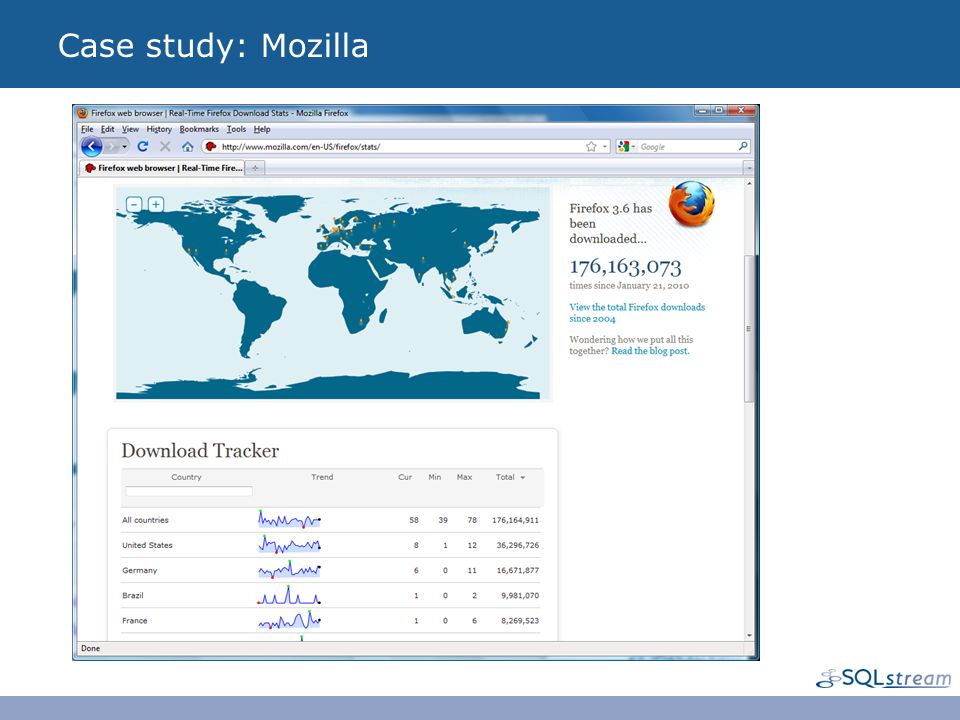This screenshot has width=960, height=720.
Task: Click the France trend sparkline
Action: pos(289,620)
